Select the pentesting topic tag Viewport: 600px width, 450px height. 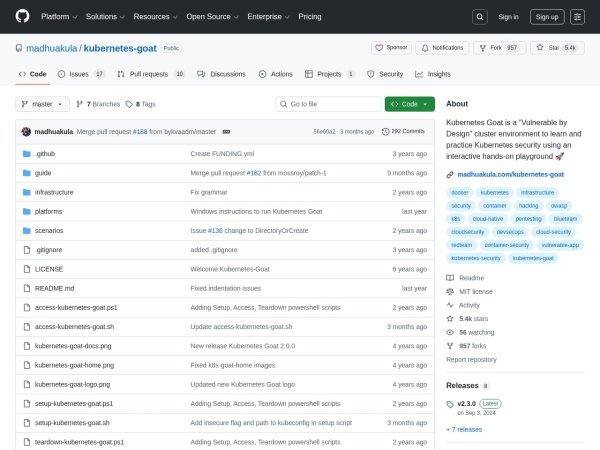[x=528, y=219]
